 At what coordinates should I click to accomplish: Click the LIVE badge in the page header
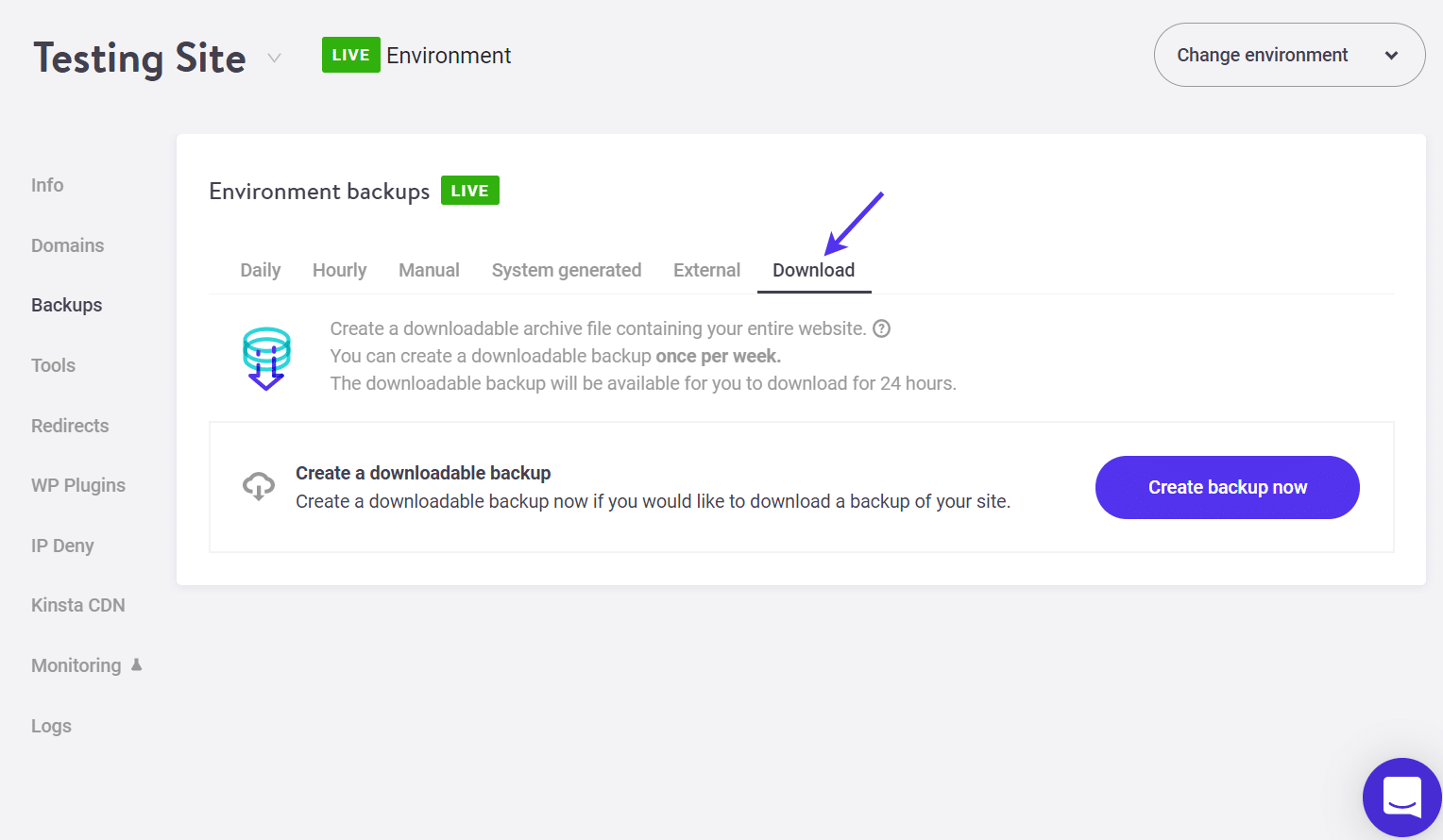pos(350,55)
